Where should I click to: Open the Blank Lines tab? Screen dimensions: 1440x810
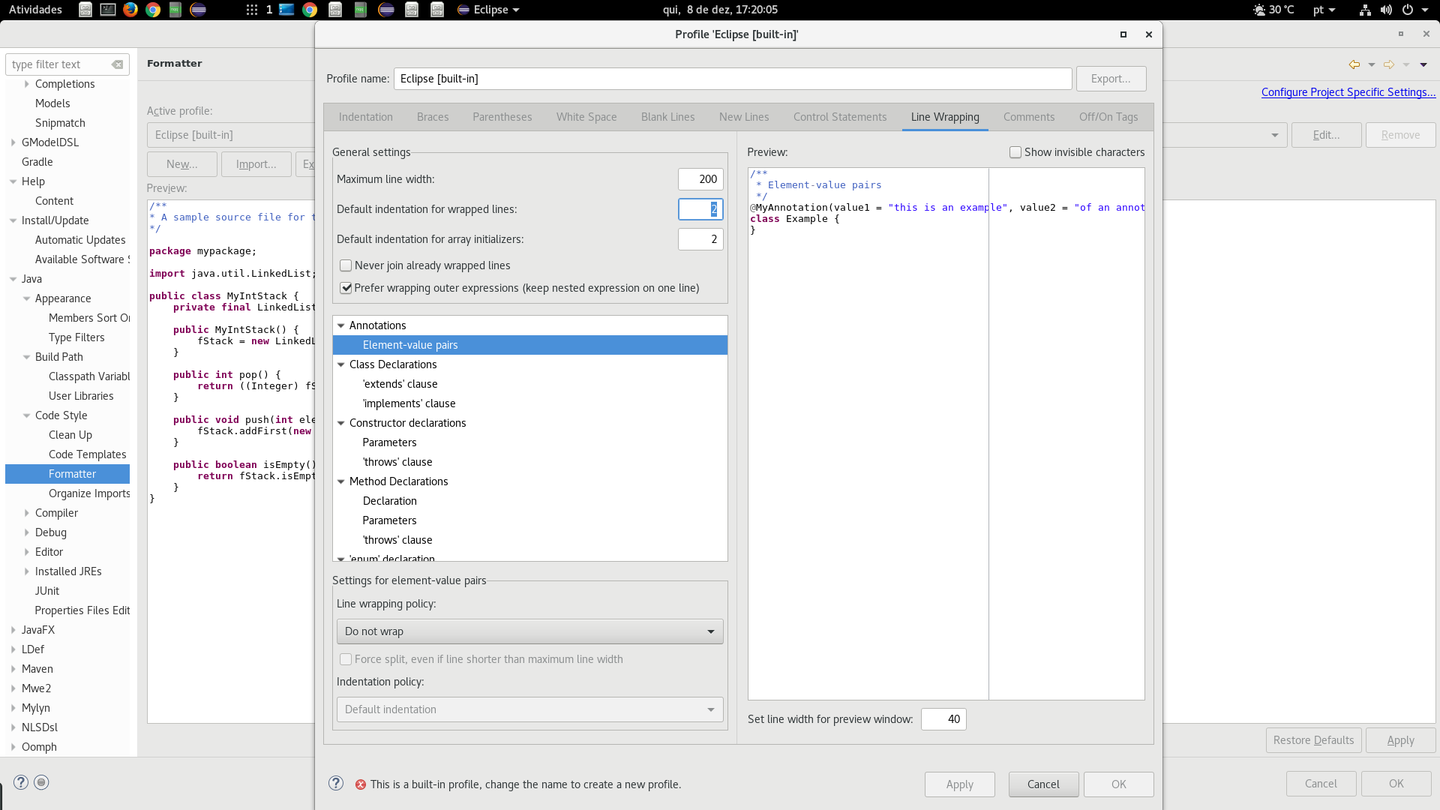click(668, 117)
